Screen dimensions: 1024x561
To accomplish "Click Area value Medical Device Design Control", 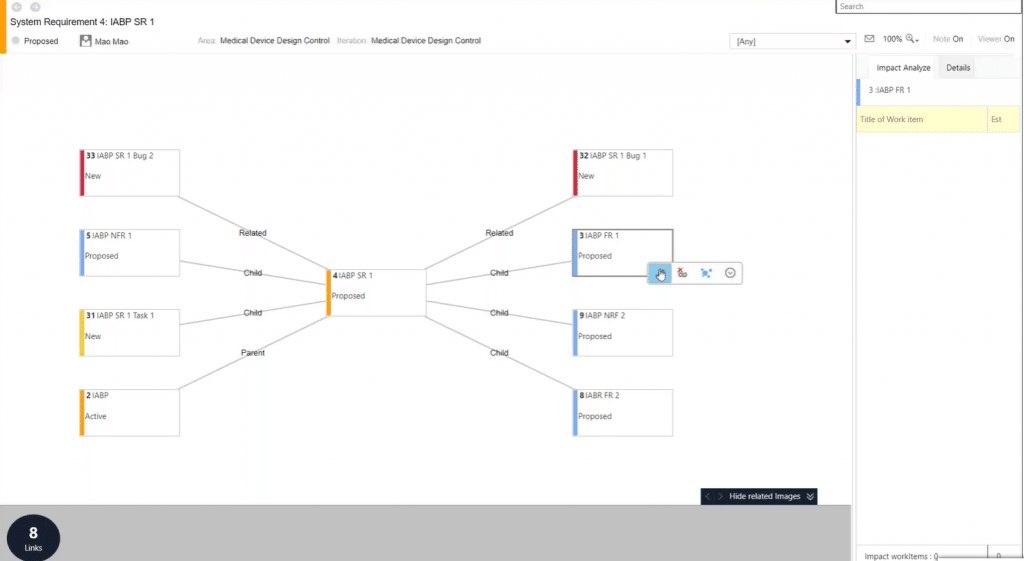I will 274,40.
